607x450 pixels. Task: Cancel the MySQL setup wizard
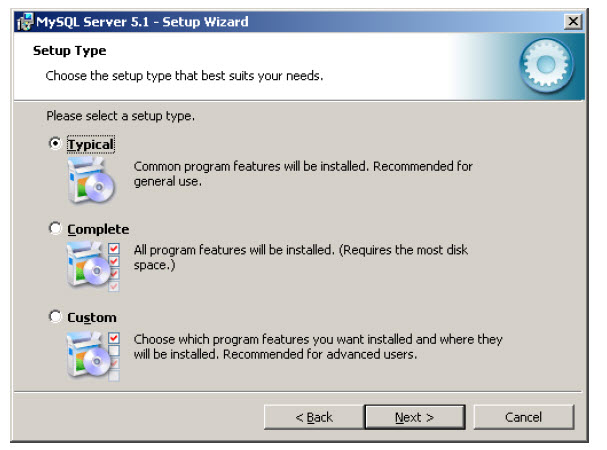pyautogui.click(x=523, y=417)
